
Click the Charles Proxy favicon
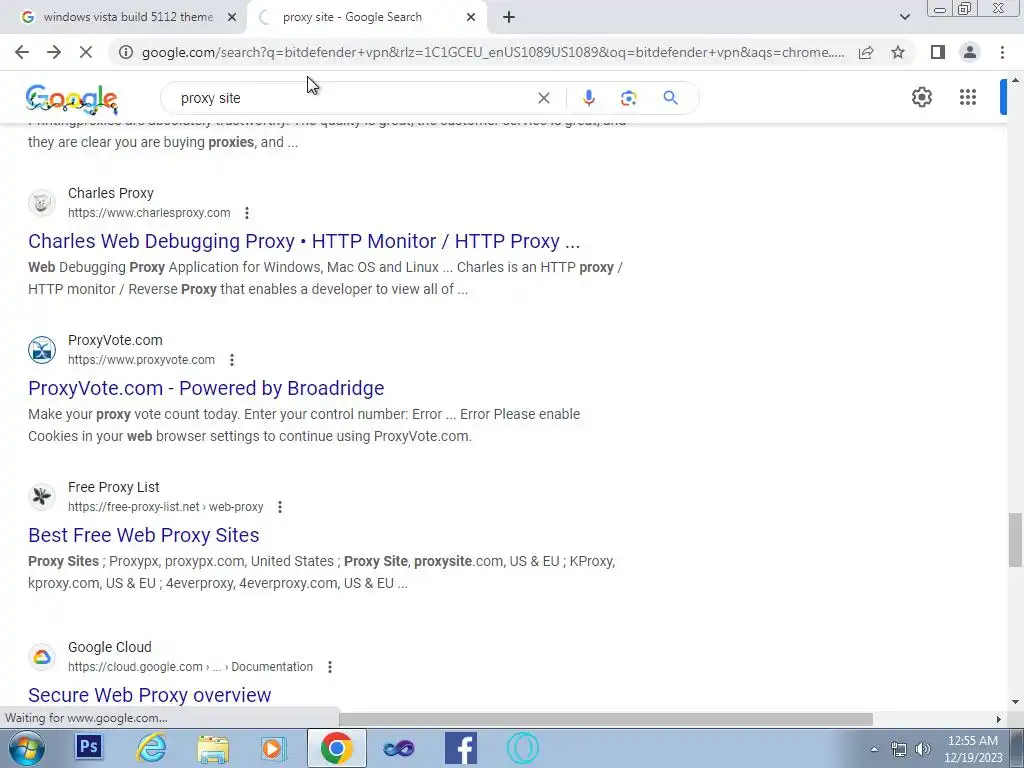(42, 202)
